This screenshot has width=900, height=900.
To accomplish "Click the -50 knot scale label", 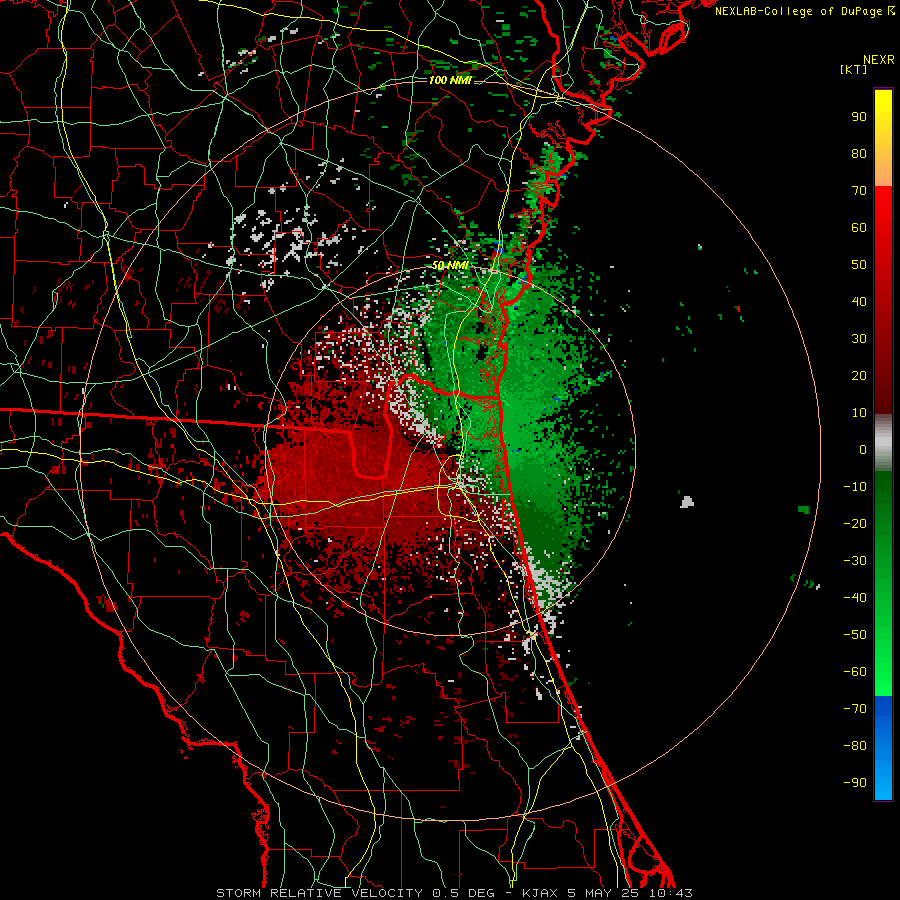I will coord(855,635).
